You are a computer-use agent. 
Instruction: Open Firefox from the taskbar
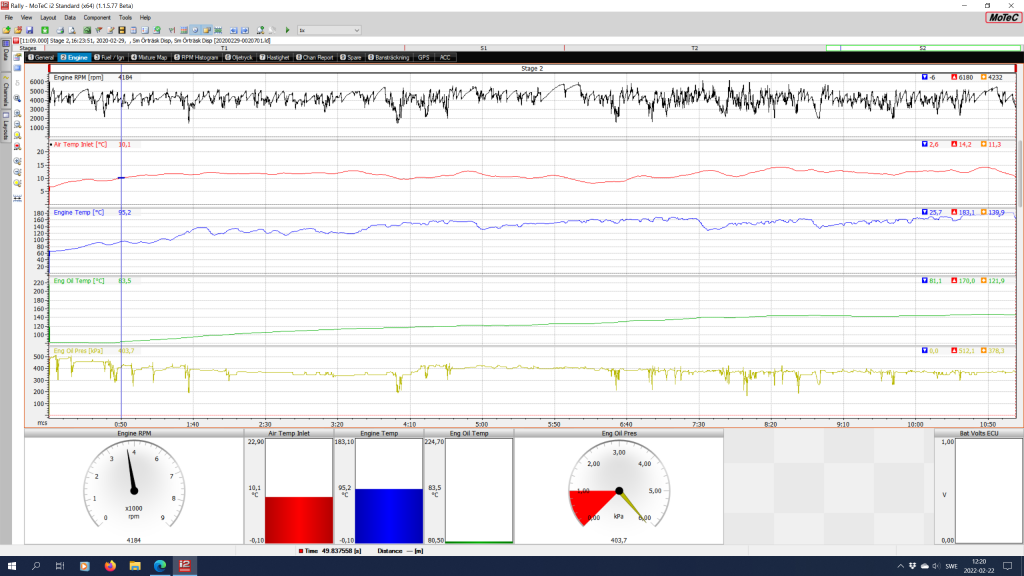click(110, 566)
